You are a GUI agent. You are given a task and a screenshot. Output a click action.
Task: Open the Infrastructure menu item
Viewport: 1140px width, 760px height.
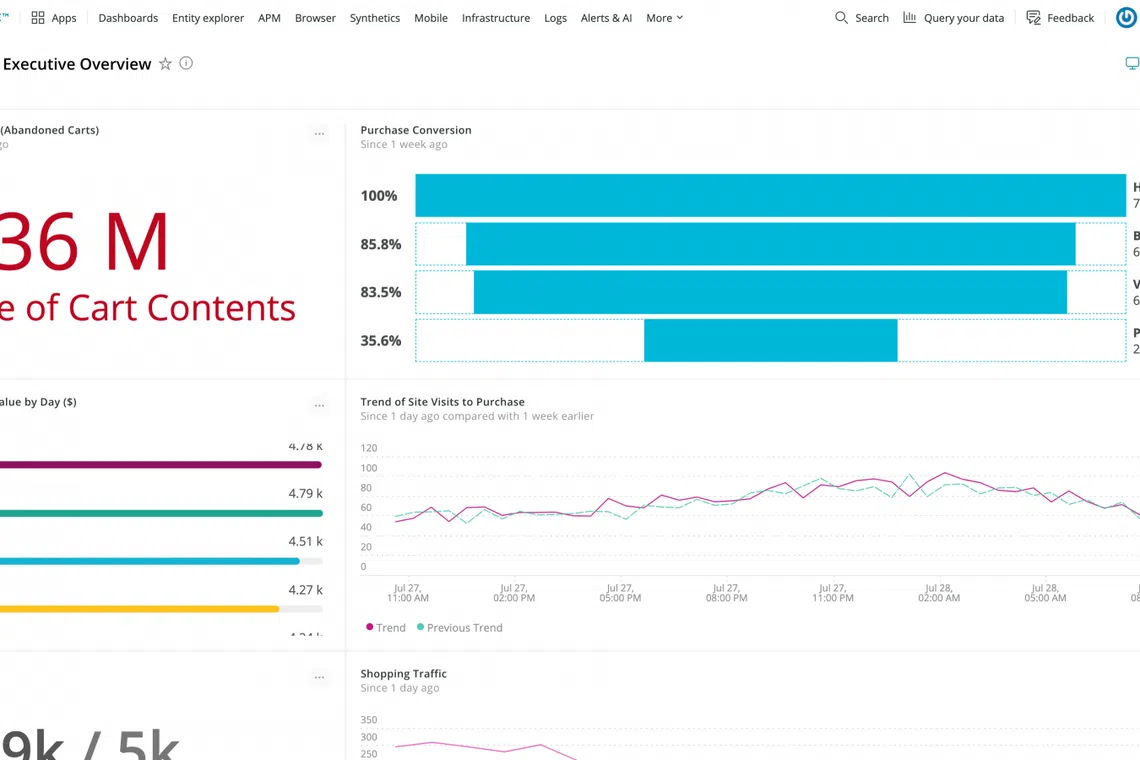[495, 18]
